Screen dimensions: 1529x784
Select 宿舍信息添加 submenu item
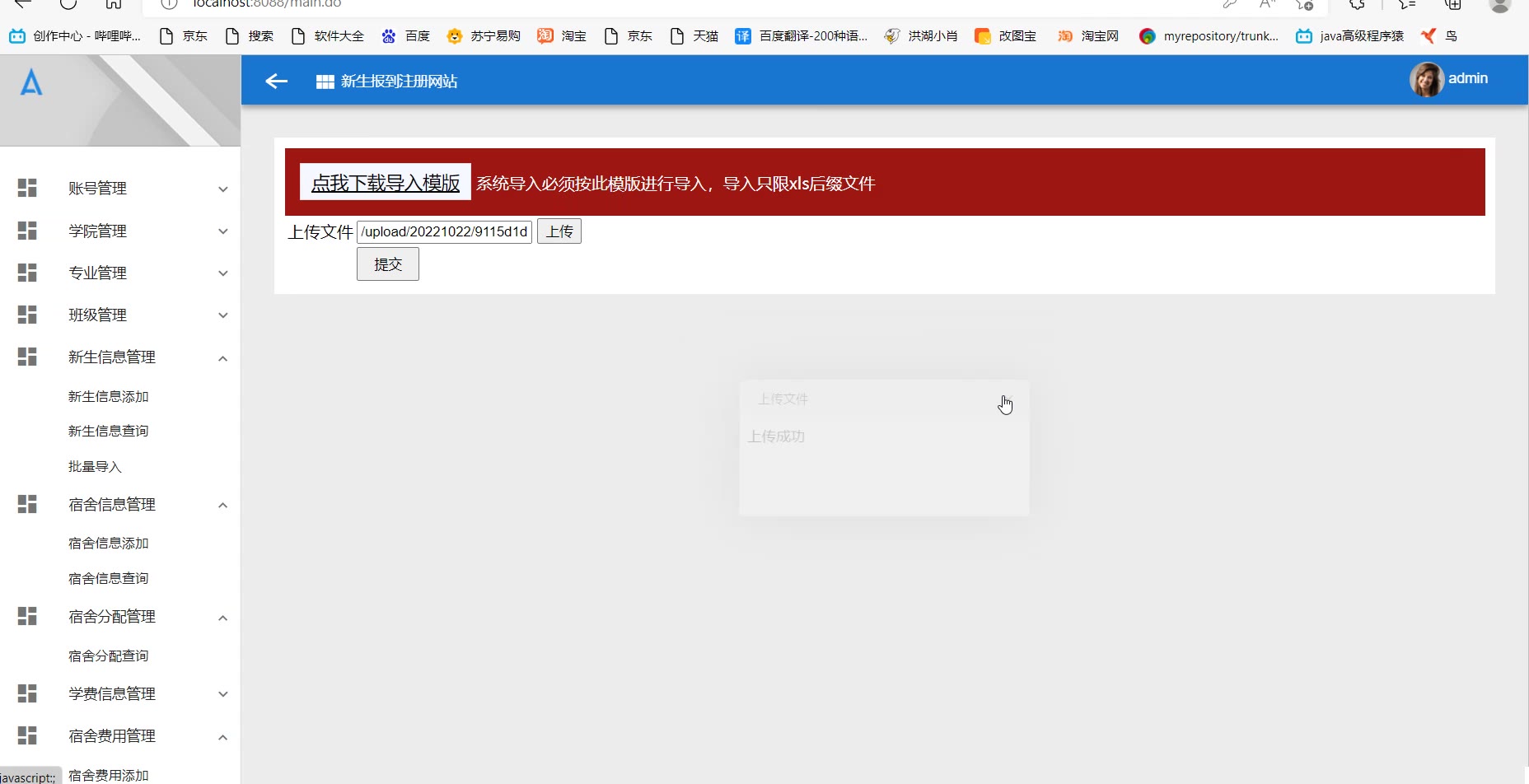108,543
